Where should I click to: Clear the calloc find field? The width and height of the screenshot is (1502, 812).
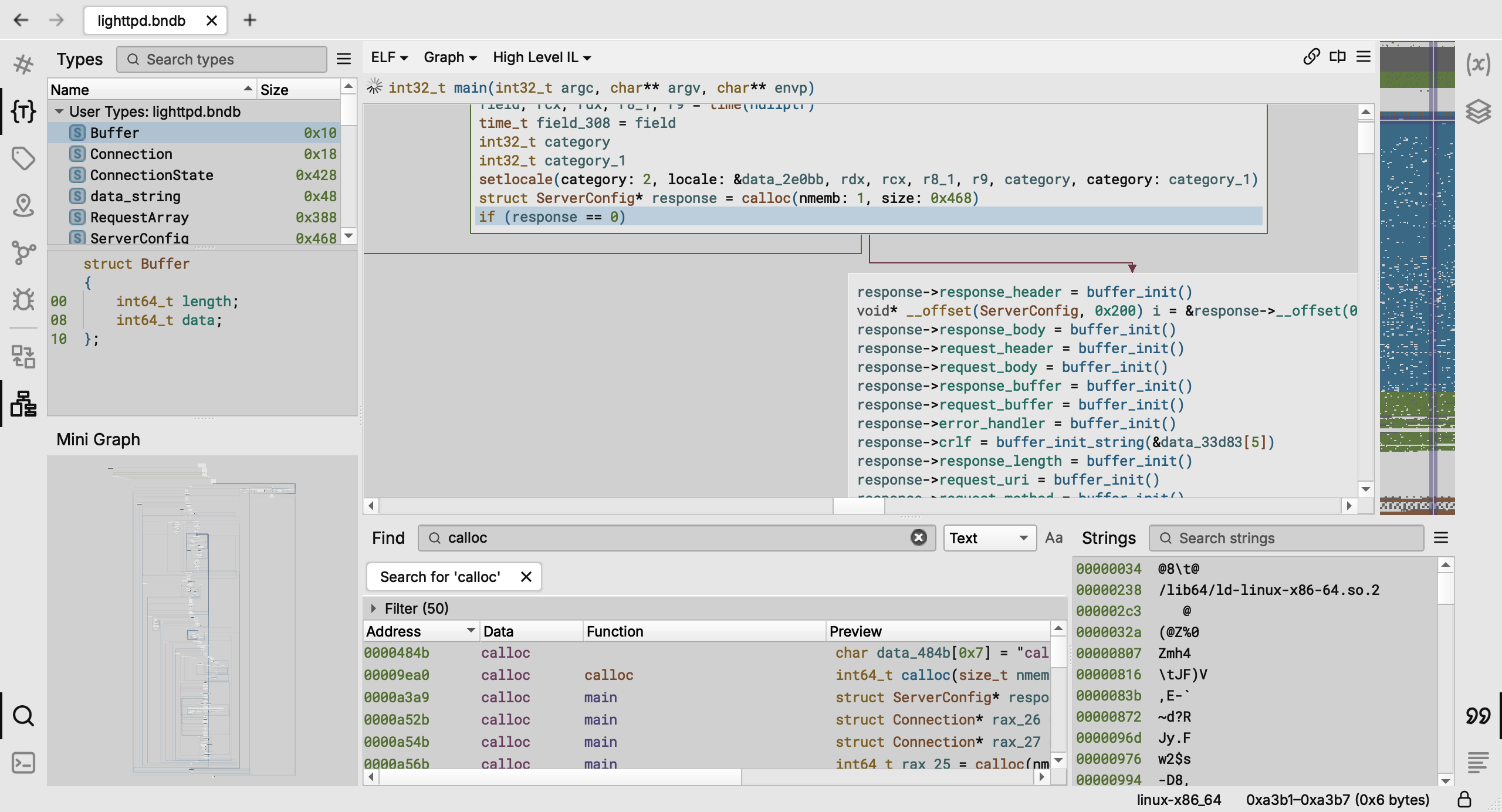[918, 537]
